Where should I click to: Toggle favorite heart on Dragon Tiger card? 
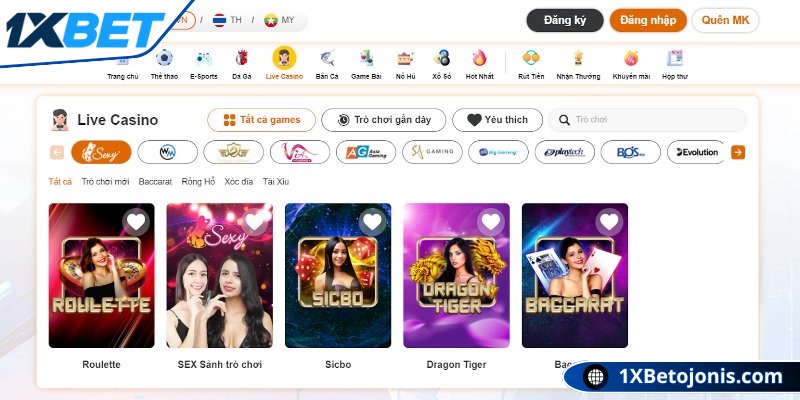click(x=491, y=222)
